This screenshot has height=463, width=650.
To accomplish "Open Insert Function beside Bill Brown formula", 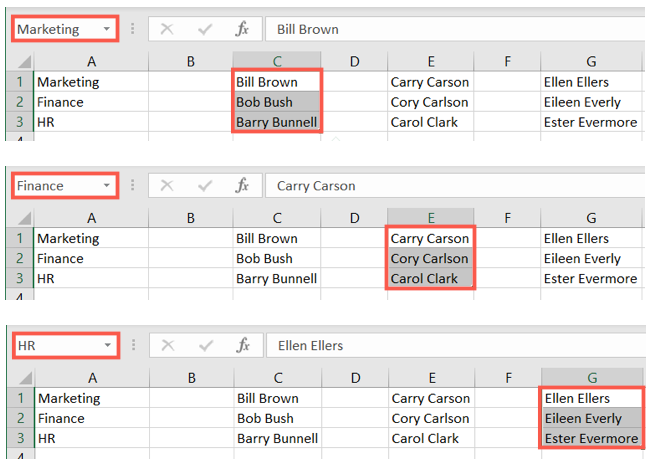I will pyautogui.click(x=241, y=29).
